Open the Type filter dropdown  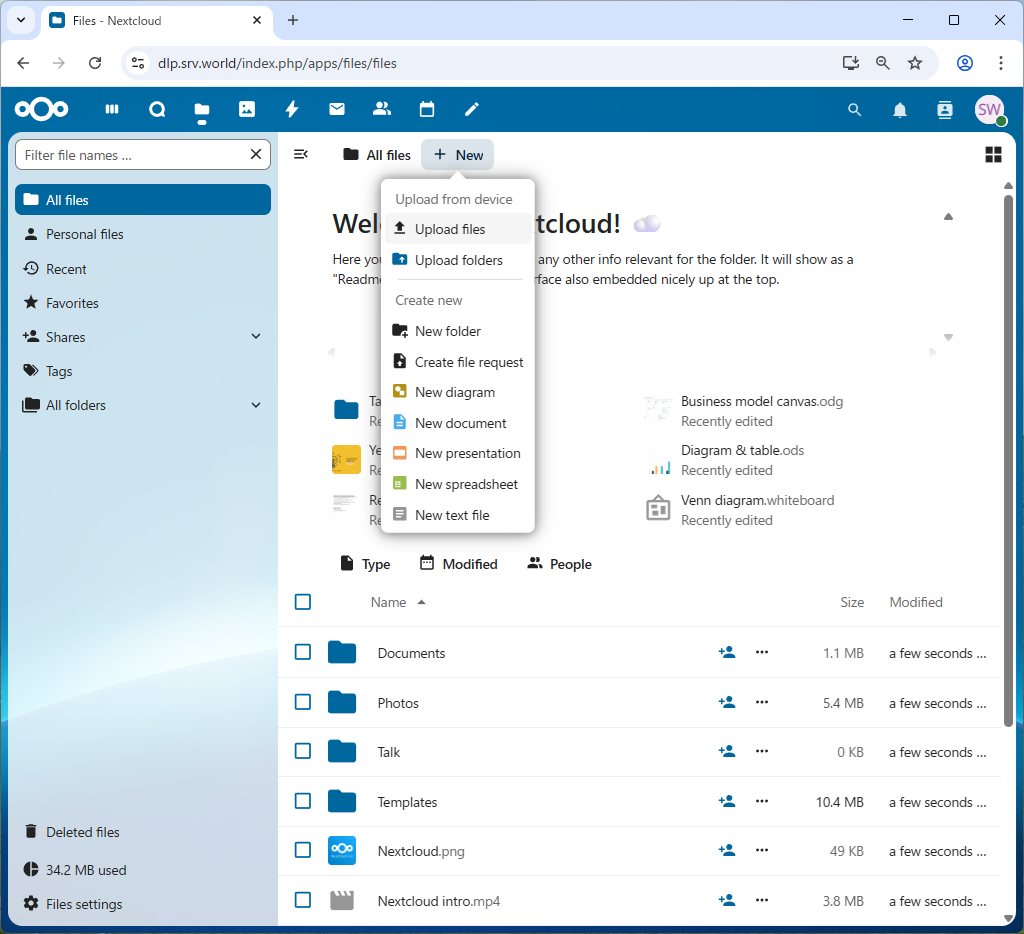(x=366, y=564)
